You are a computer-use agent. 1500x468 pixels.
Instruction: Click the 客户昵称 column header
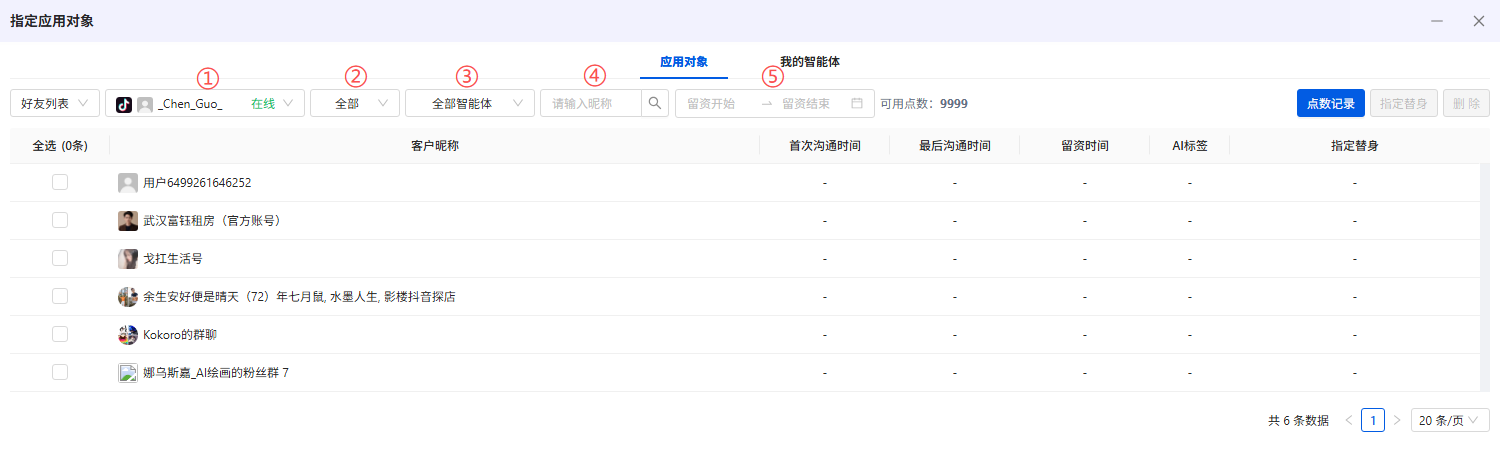point(435,146)
